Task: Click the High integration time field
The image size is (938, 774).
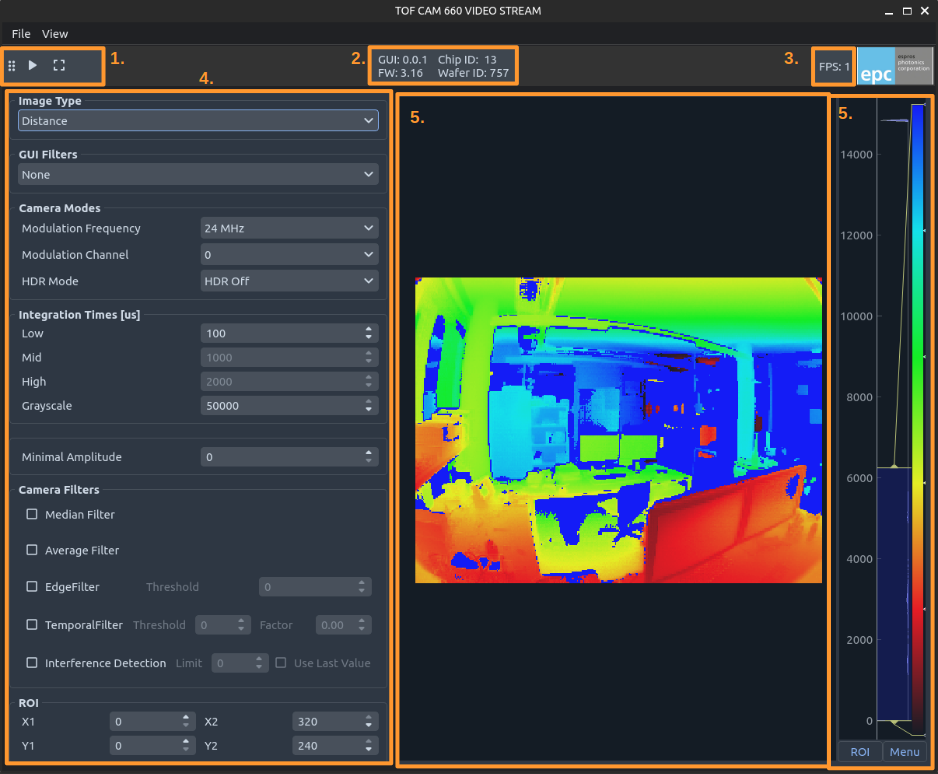Action: 290,382
